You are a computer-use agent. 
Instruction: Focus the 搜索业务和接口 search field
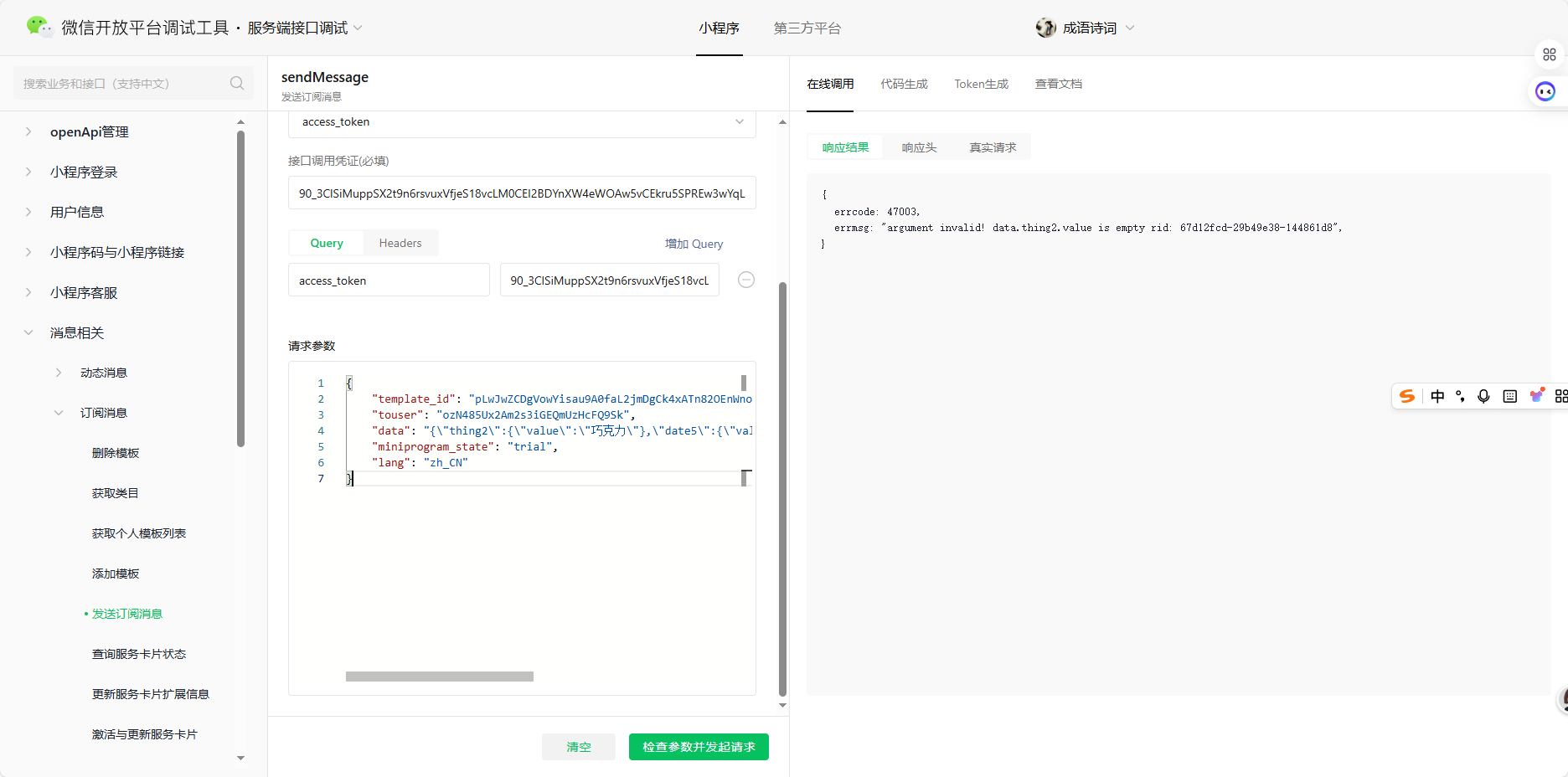click(x=133, y=83)
